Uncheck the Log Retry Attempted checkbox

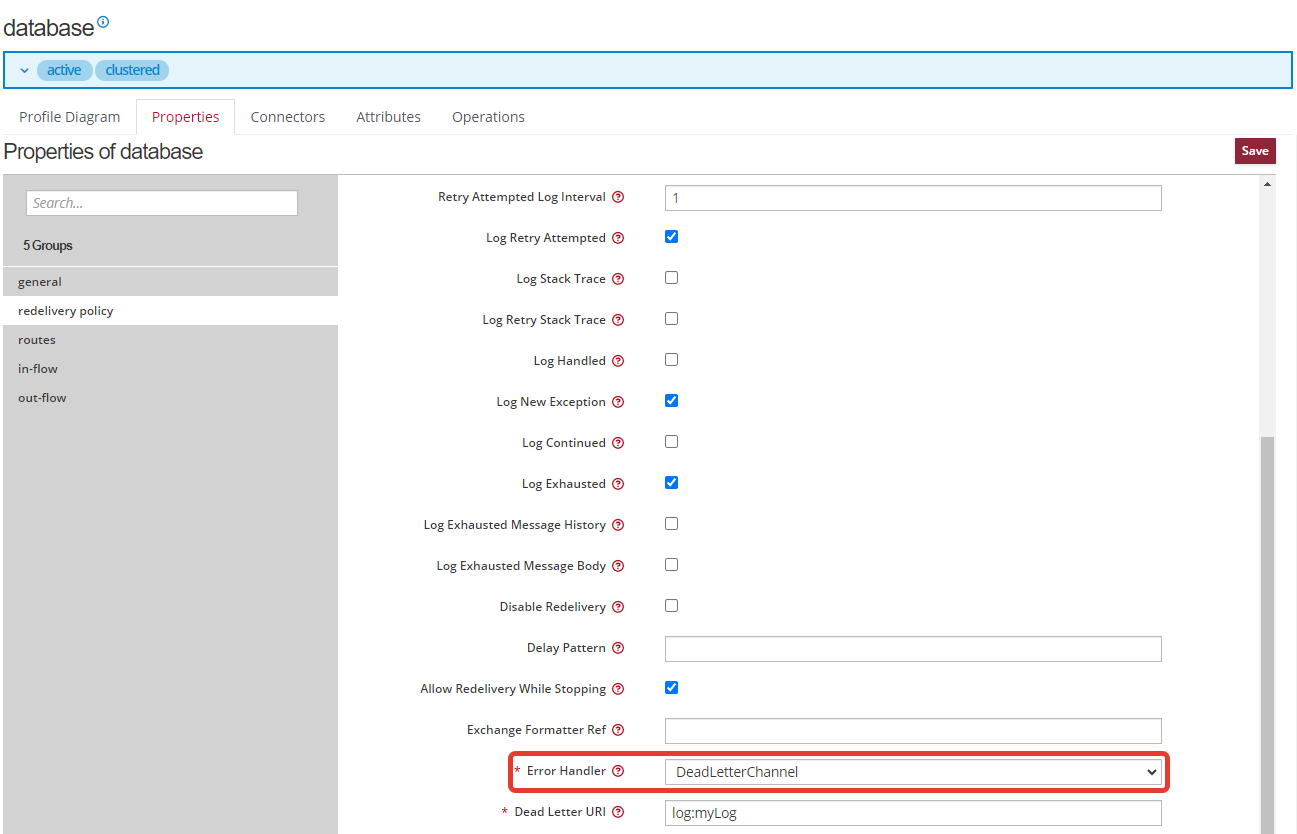coord(672,237)
